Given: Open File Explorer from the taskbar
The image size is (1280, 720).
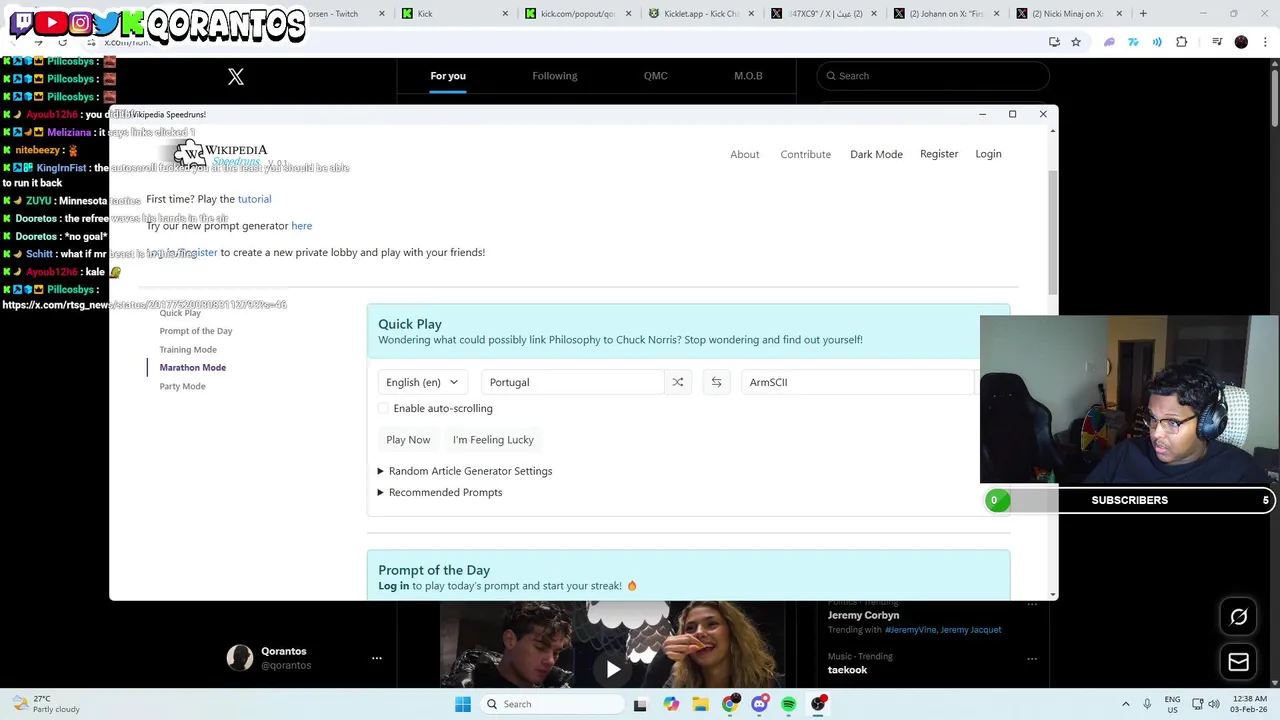Looking at the screenshot, I should point(701,704).
